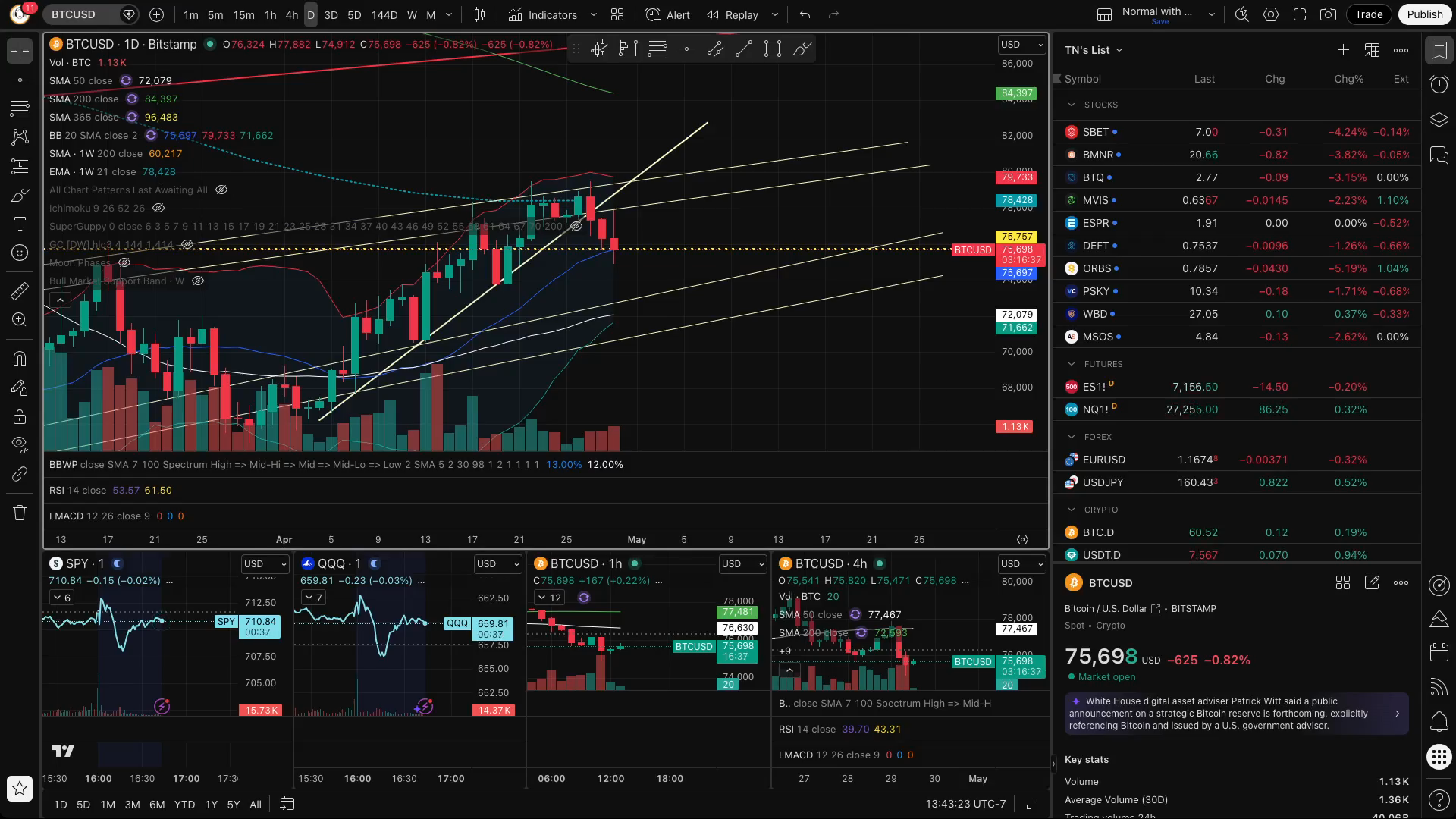Open the chats panel
Screen dimensions: 1456x819
click(x=1439, y=155)
